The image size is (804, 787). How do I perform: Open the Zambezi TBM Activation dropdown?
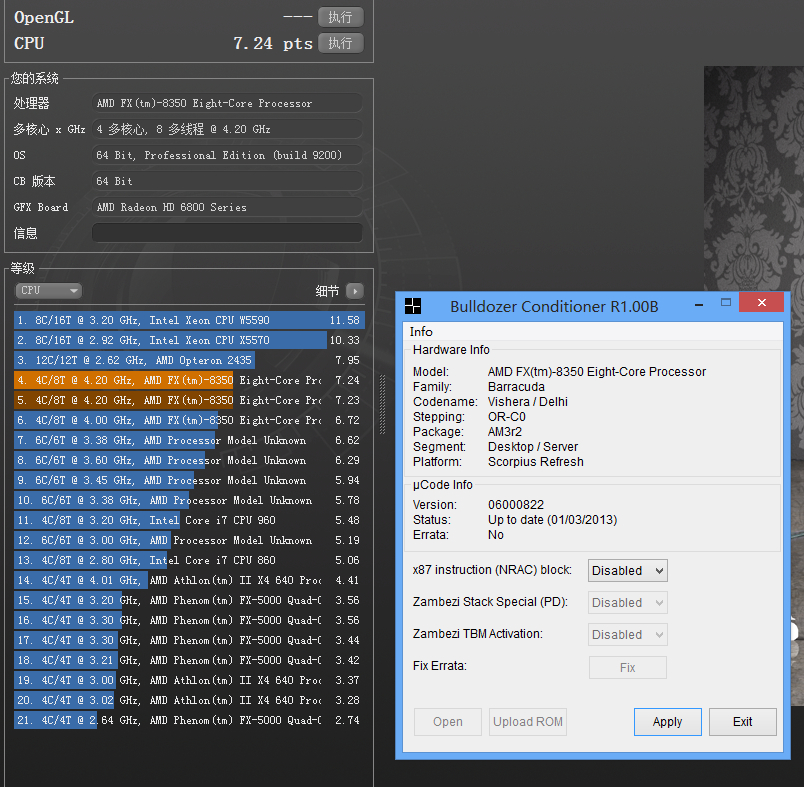[628, 634]
